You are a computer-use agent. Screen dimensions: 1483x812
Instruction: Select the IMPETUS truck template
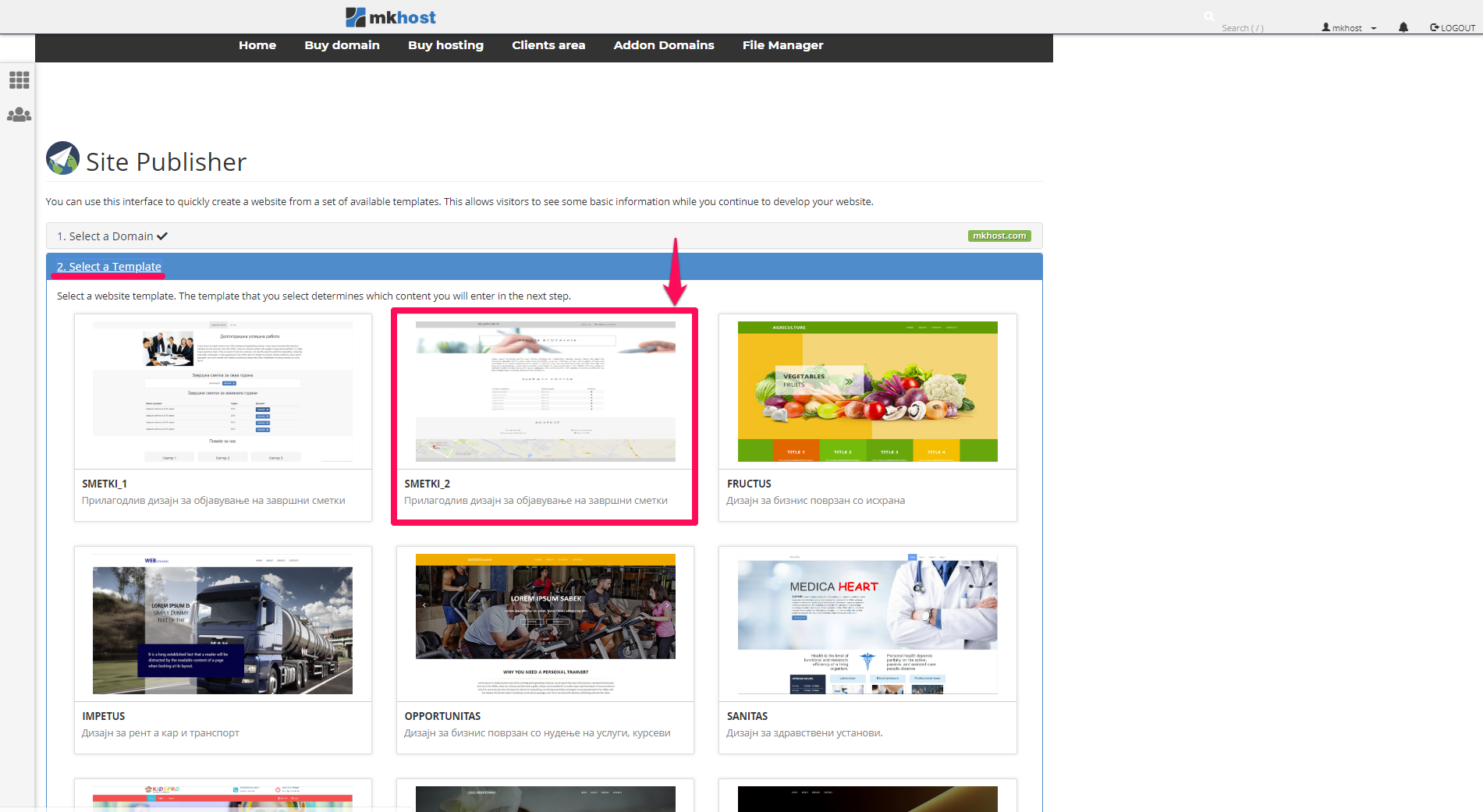(x=222, y=626)
